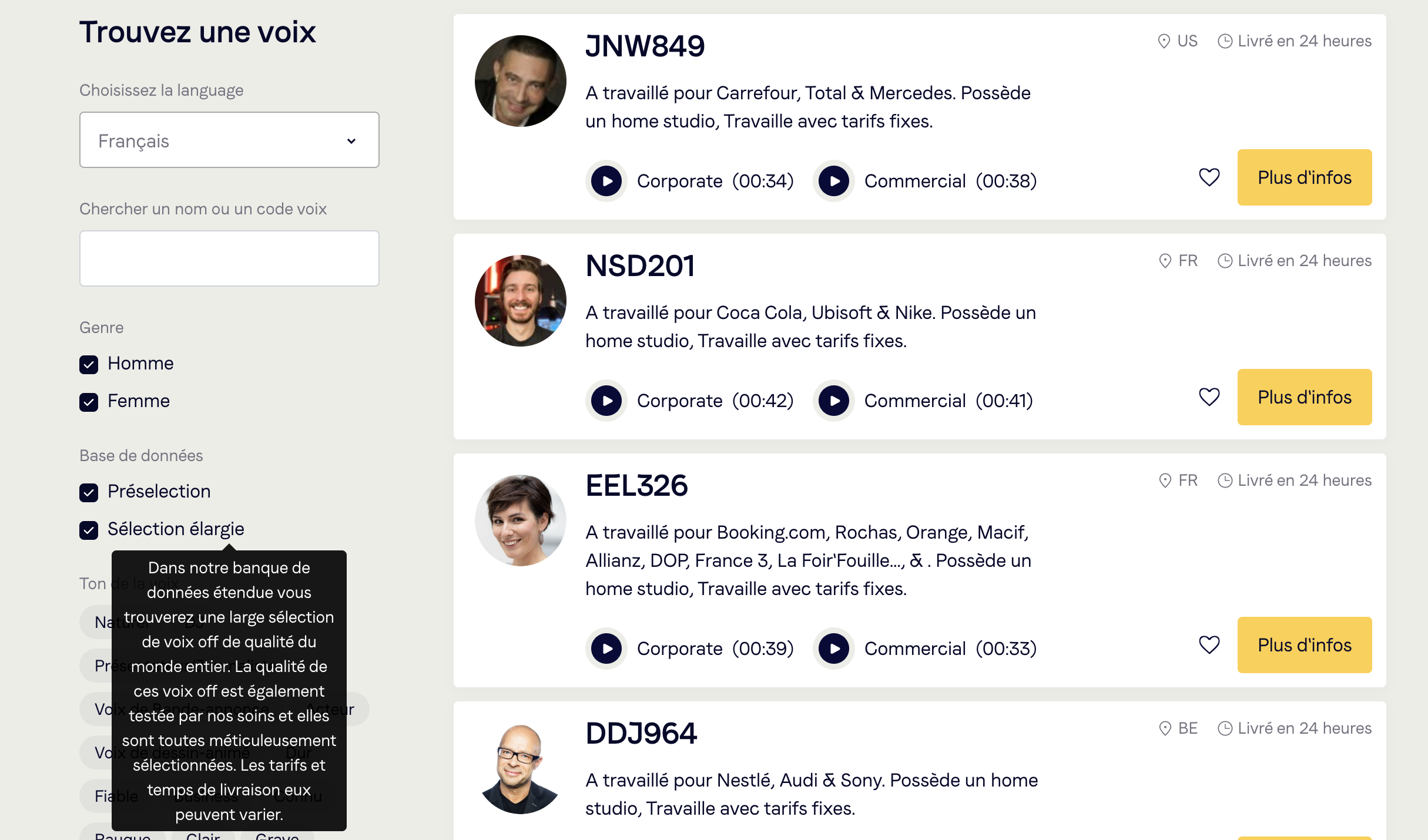The height and width of the screenshot is (840, 1428).
Task: Select the DDJ964 voice name heading
Action: point(641,733)
